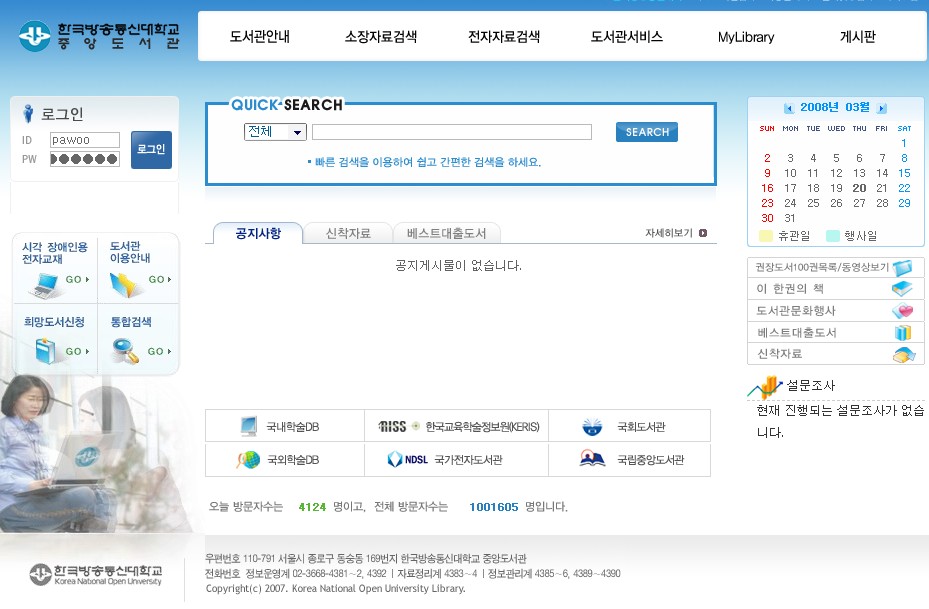Viewport: 929px width, 609px height.
Task: Open the laptop icon for 시각 장애인용 전자교재
Action: tap(46, 285)
